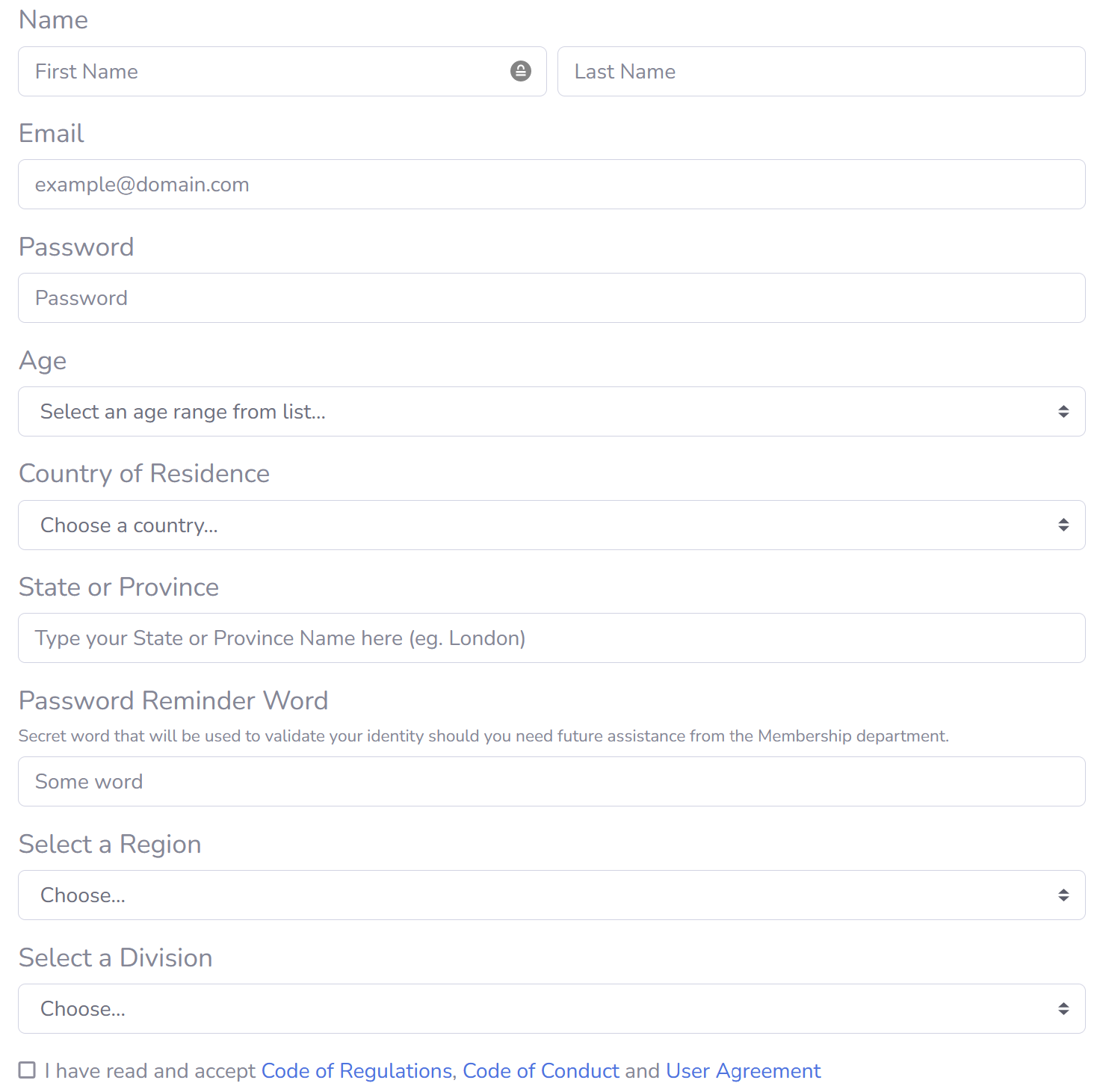Screen dimensions: 1097x1092
Task: Check the accept terms checkbox
Action: click(28, 1070)
